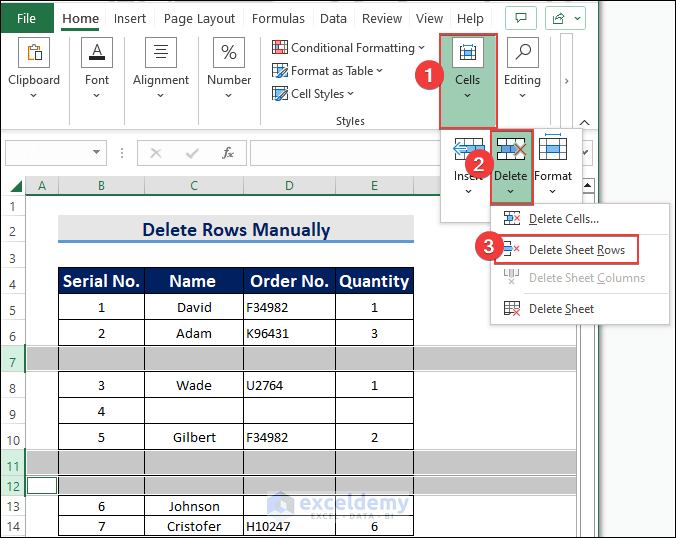Screen dimensions: 676x538
Task: Click the Select All corner triangle
Action: click(x=16, y=186)
